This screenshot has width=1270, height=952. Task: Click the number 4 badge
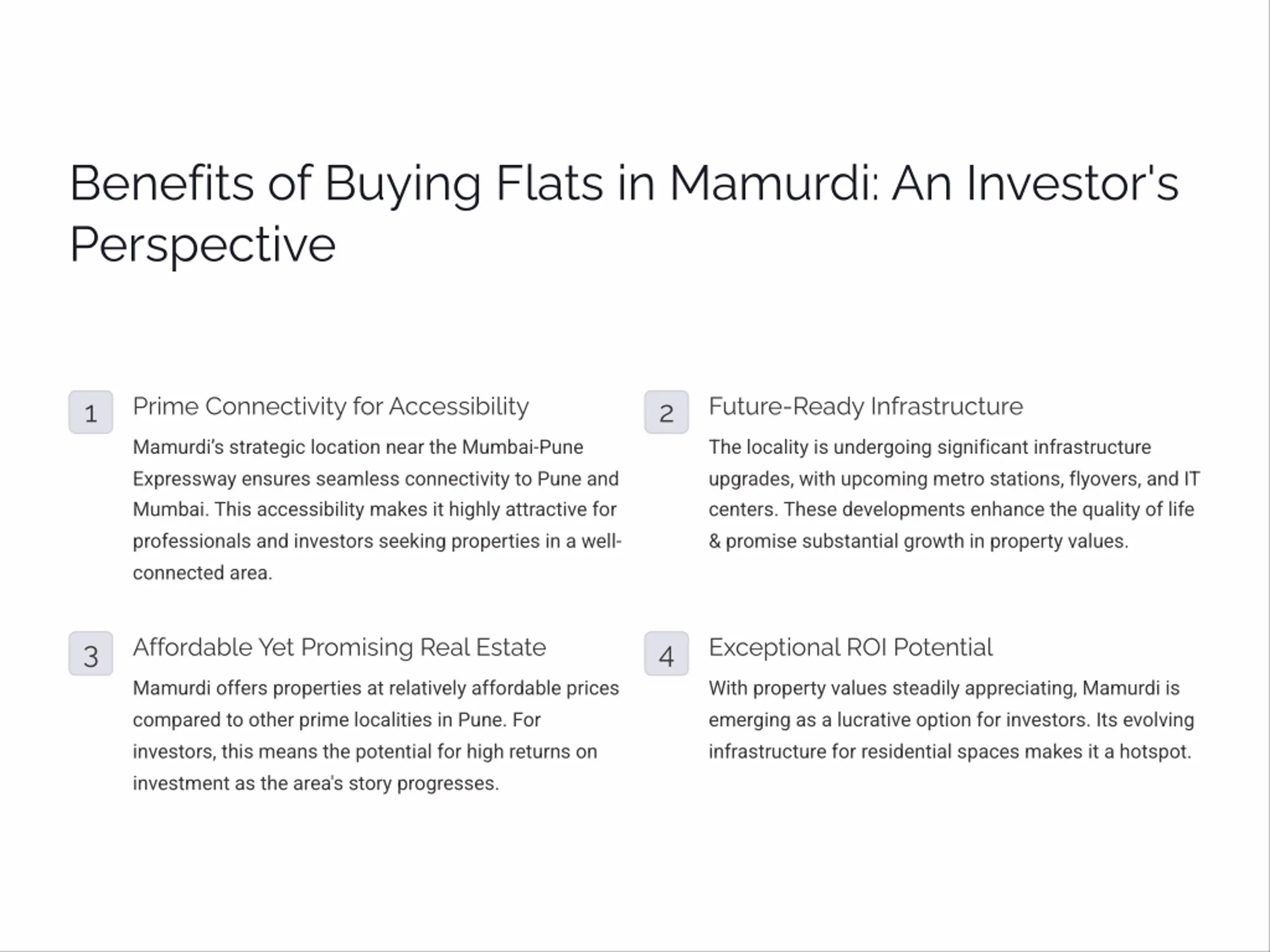click(666, 654)
